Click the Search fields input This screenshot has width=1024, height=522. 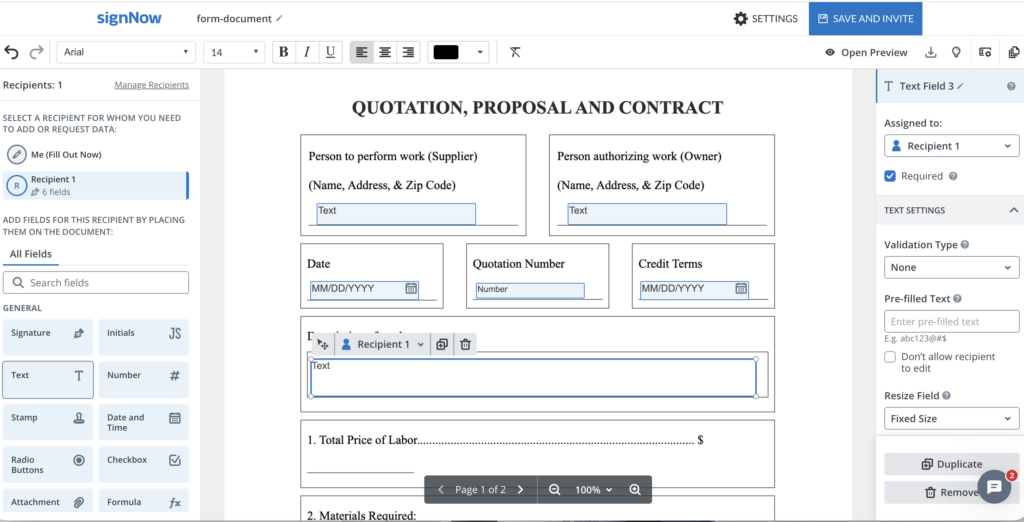click(96, 283)
